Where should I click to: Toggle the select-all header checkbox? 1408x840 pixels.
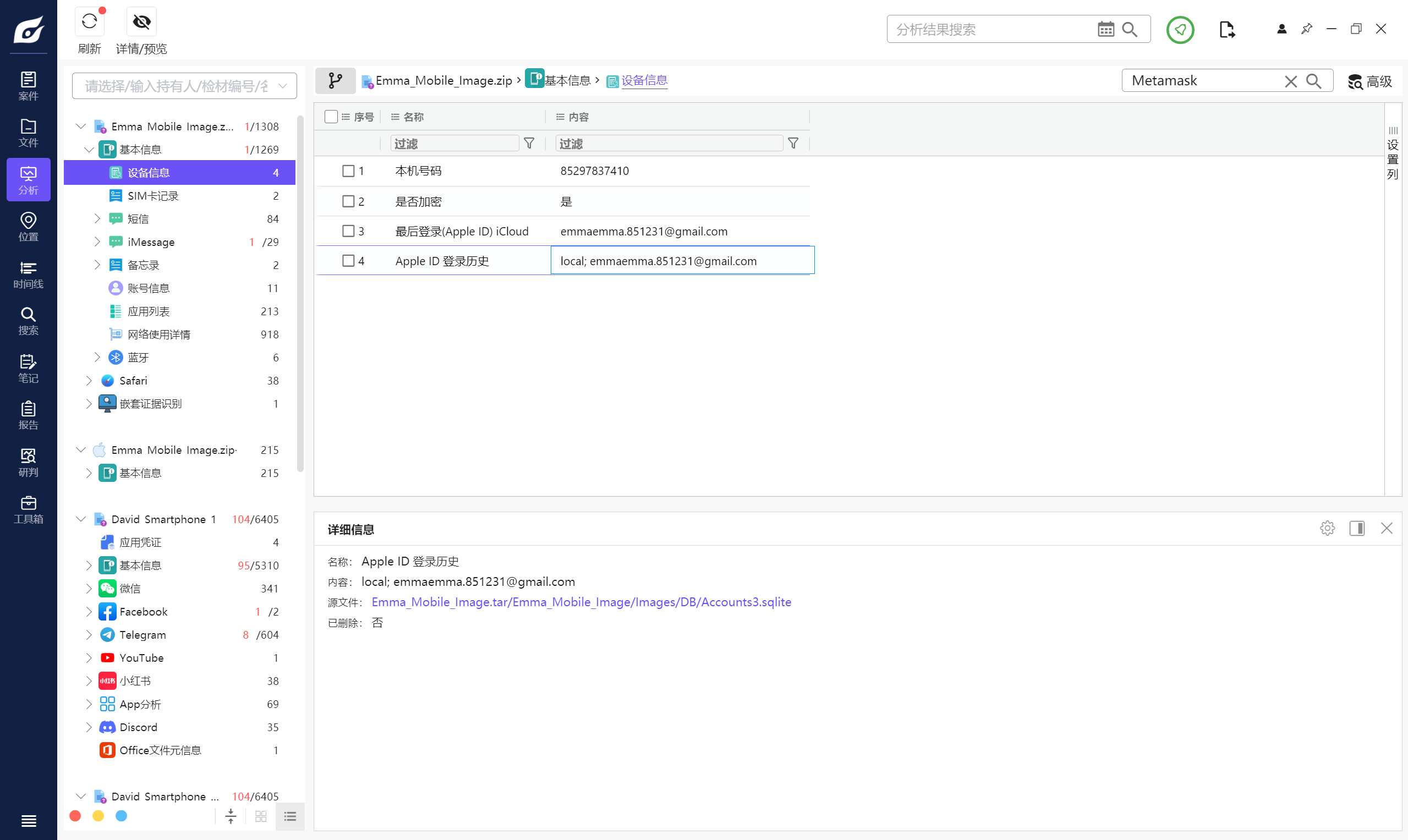click(331, 117)
